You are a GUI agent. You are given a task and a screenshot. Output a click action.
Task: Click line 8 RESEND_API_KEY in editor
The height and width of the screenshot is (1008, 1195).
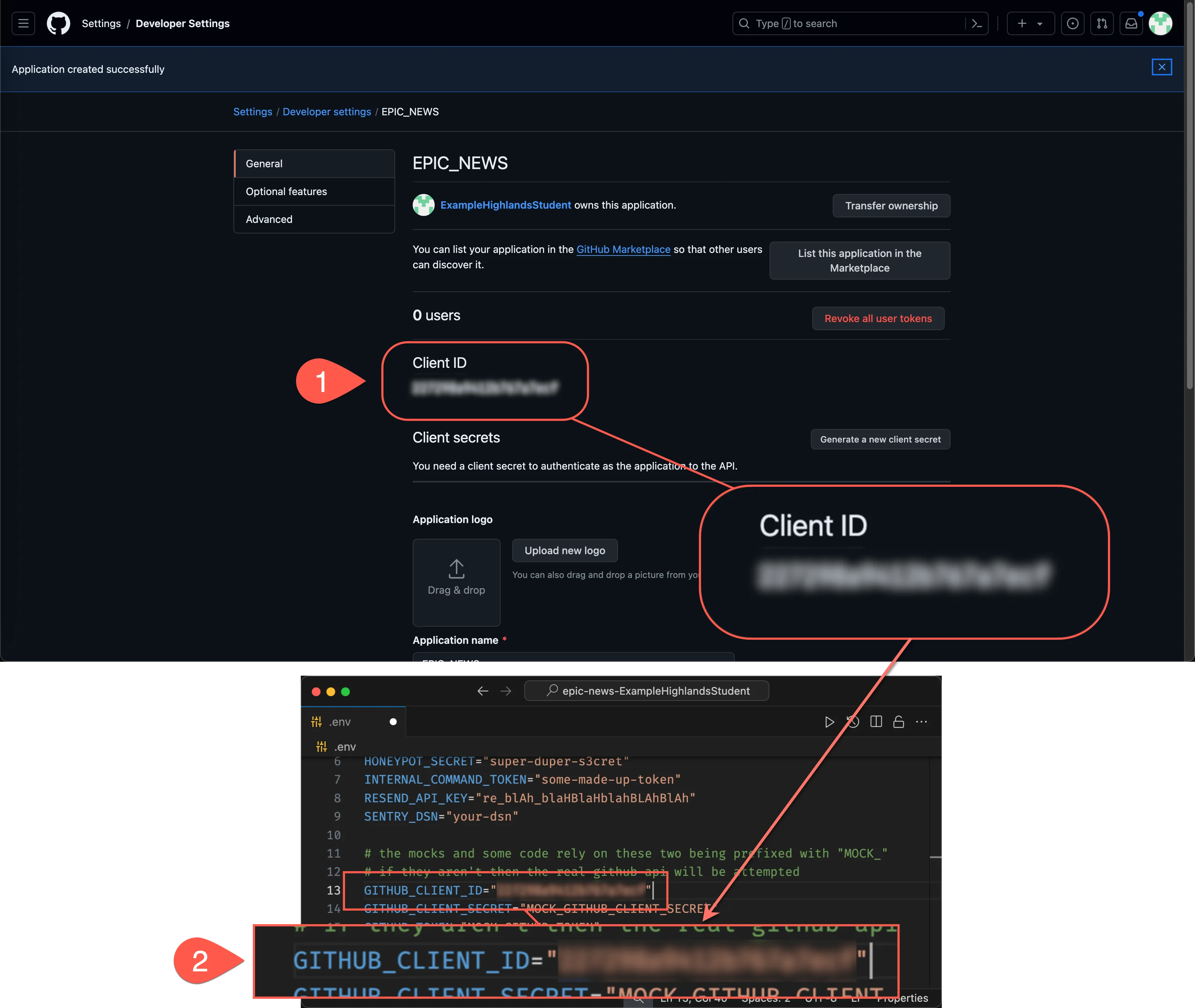pos(529,798)
